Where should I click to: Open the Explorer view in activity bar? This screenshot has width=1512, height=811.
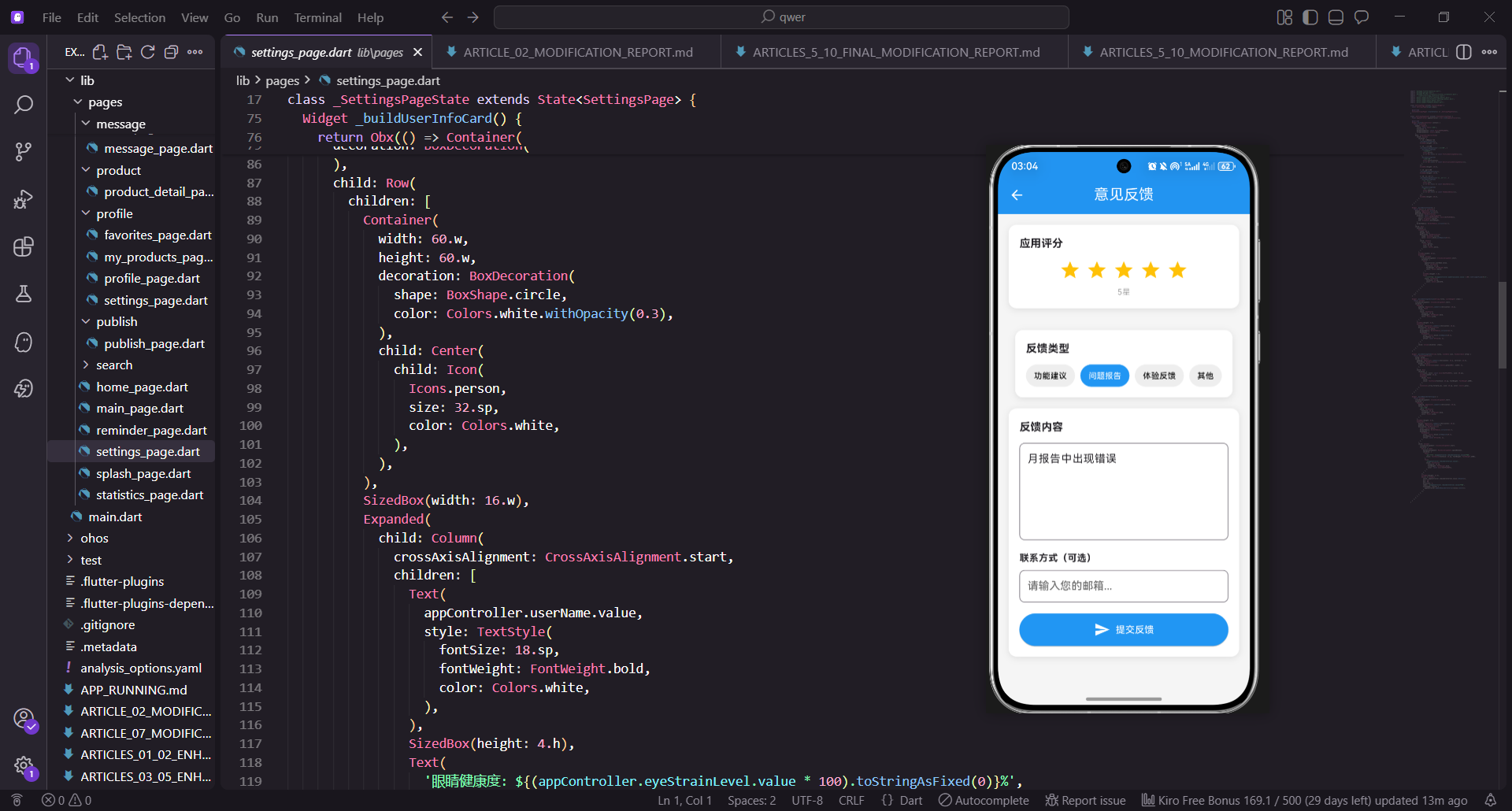[x=24, y=57]
